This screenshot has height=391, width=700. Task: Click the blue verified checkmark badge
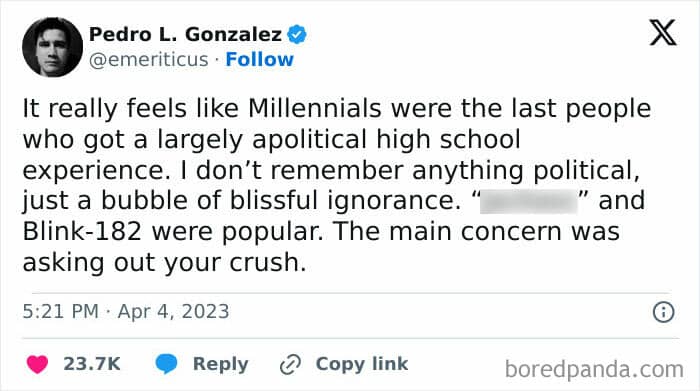(x=297, y=34)
